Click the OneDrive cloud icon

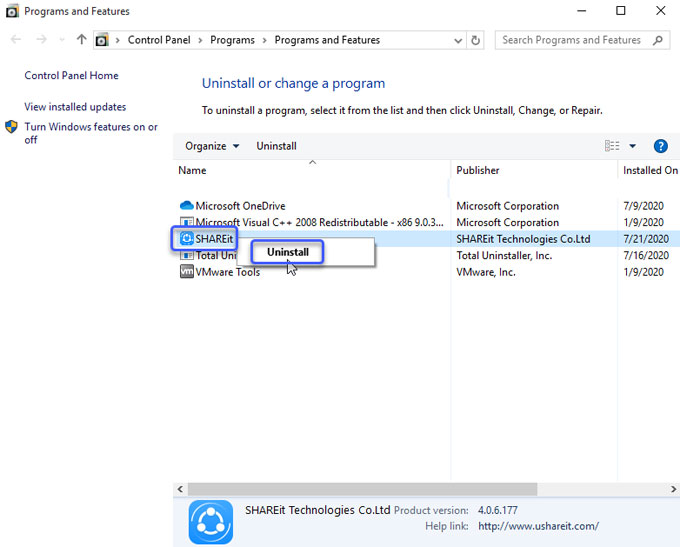coord(186,205)
